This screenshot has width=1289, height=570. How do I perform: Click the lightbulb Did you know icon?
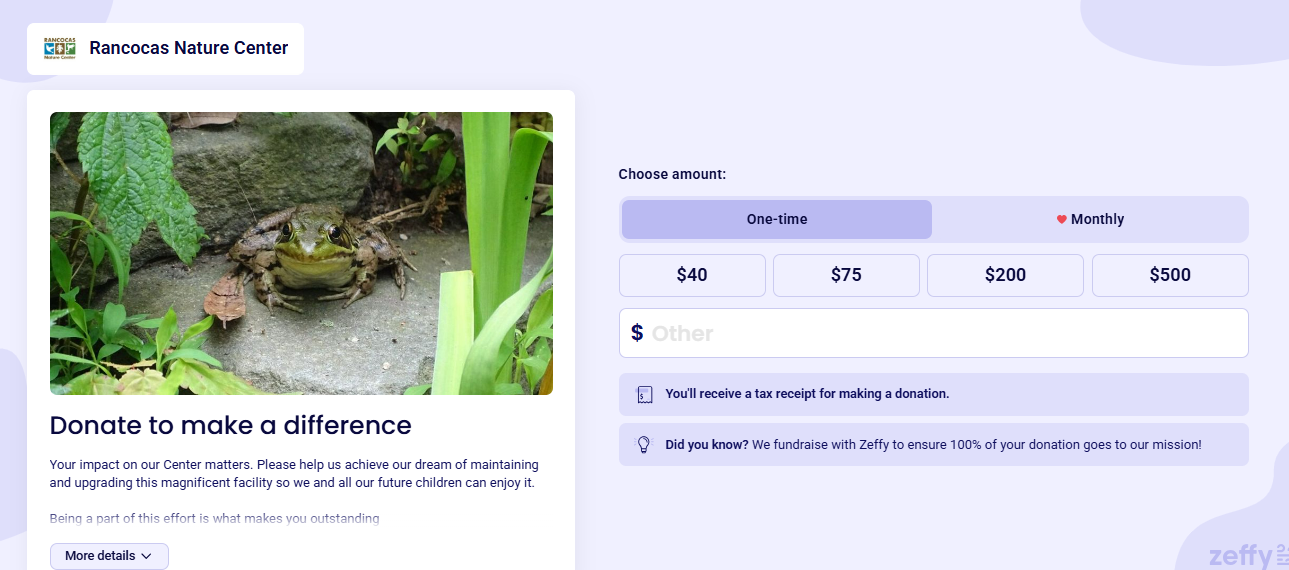point(644,445)
